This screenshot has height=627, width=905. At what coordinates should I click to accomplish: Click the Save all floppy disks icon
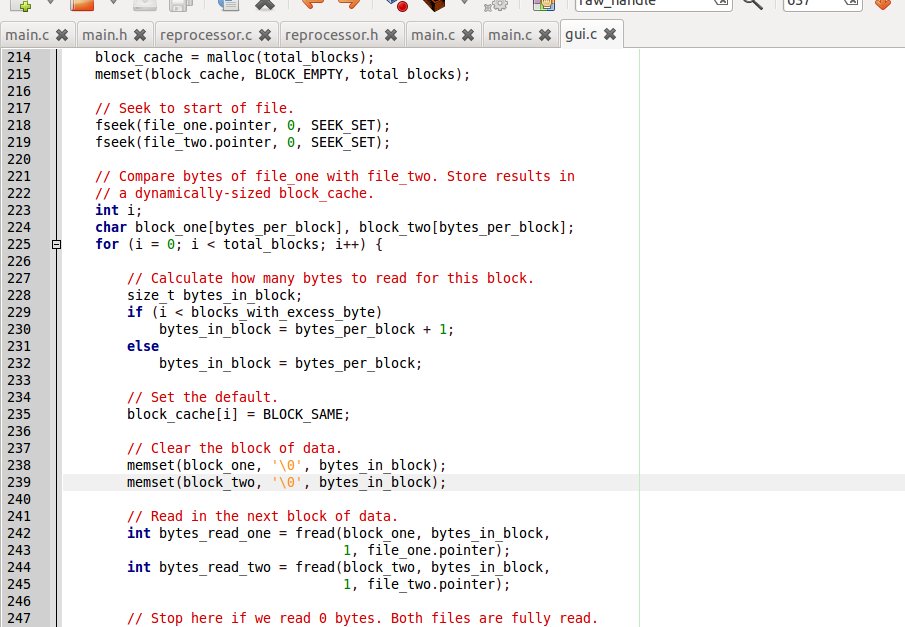coord(181,5)
